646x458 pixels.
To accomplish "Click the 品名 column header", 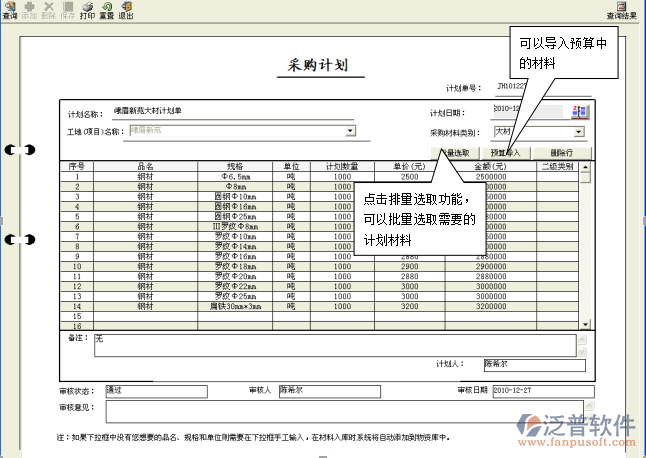I will pyautogui.click(x=145, y=166).
